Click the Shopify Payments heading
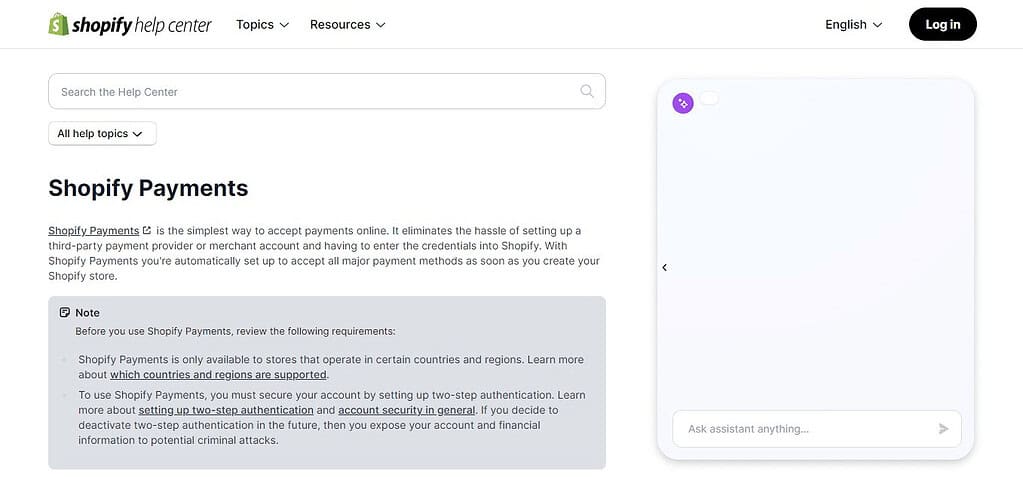This screenshot has width=1023, height=477. pyautogui.click(x=148, y=188)
